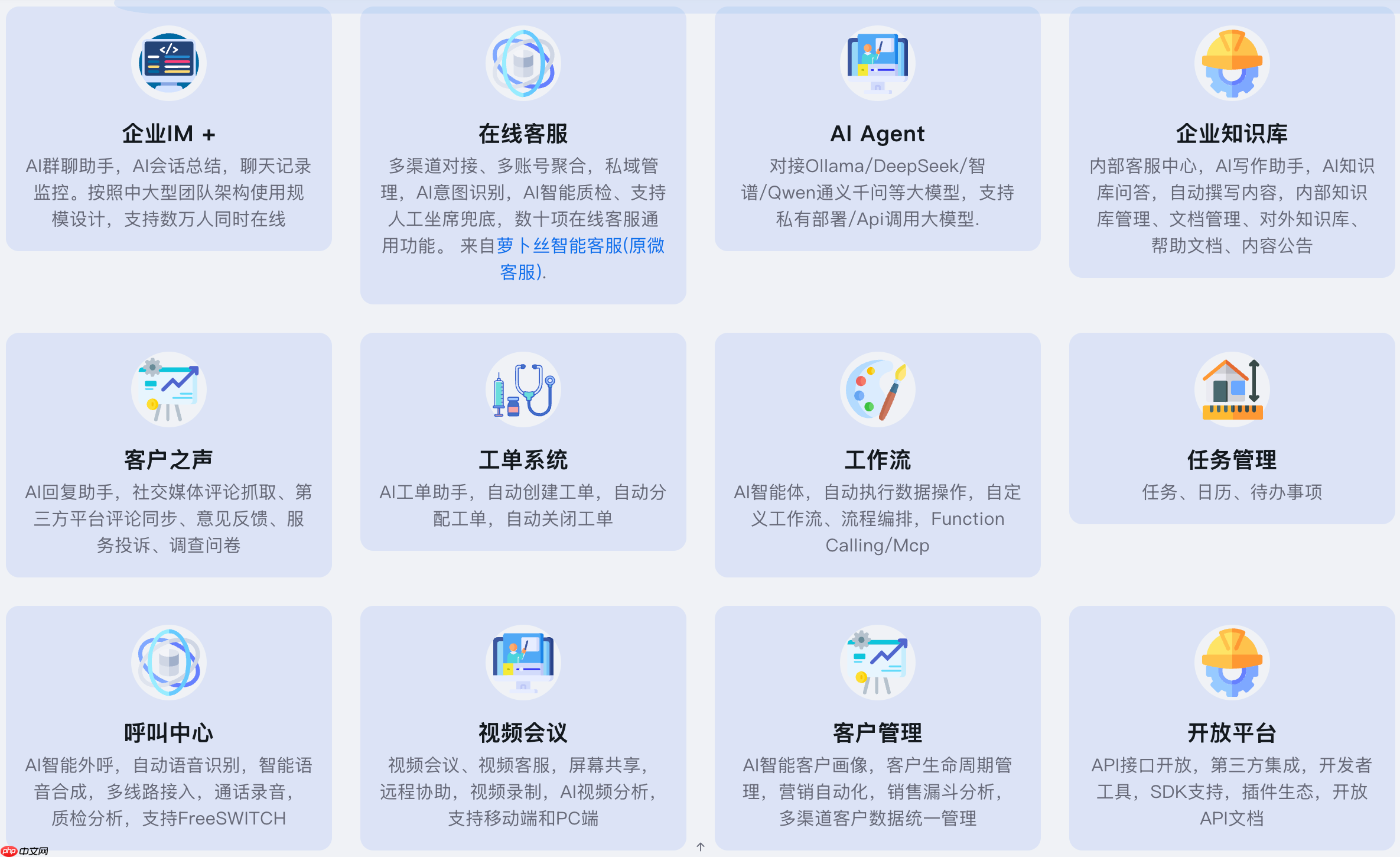Click the php中文网 logo
The width and height of the screenshot is (1400, 857).
[24, 851]
